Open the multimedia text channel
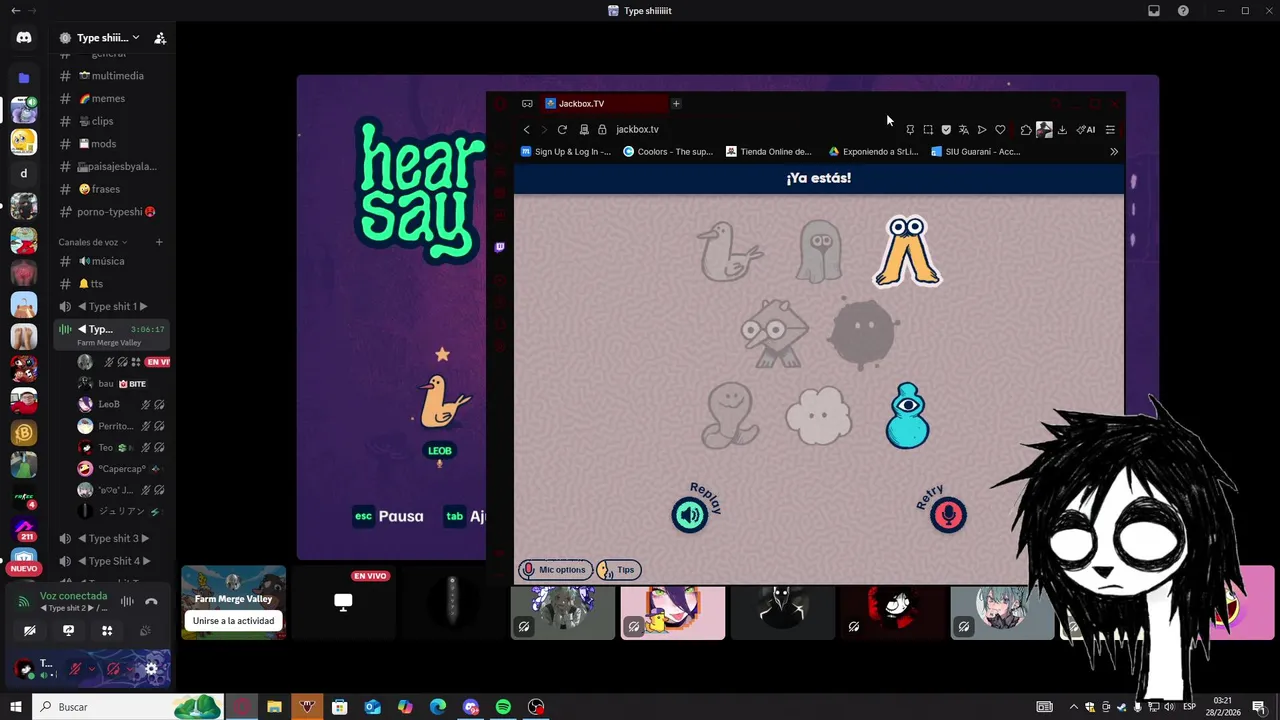Image resolution: width=1280 pixels, height=720 pixels. [x=112, y=76]
